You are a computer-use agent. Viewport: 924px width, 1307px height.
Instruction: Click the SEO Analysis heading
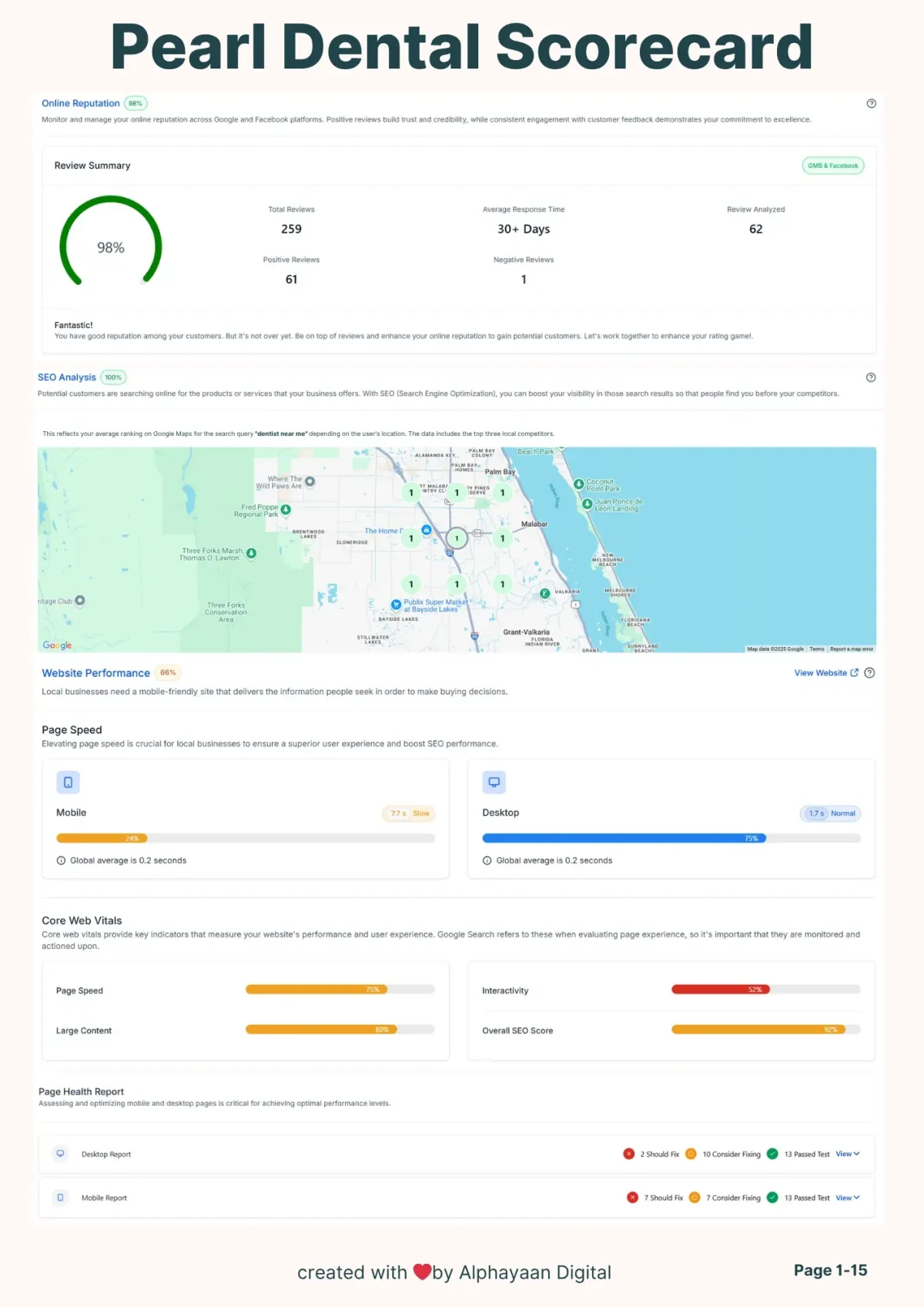pos(67,377)
